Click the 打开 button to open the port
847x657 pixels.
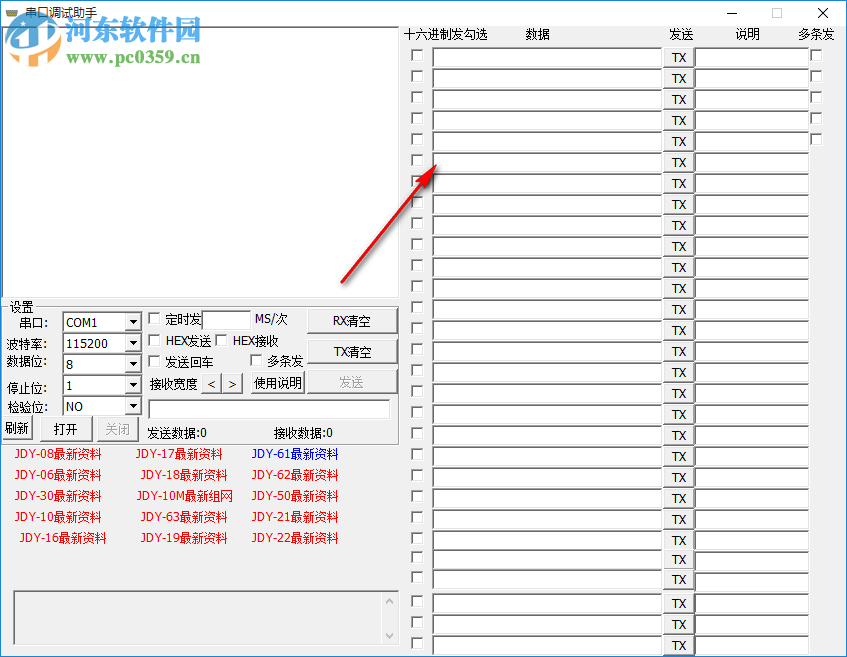pos(65,428)
